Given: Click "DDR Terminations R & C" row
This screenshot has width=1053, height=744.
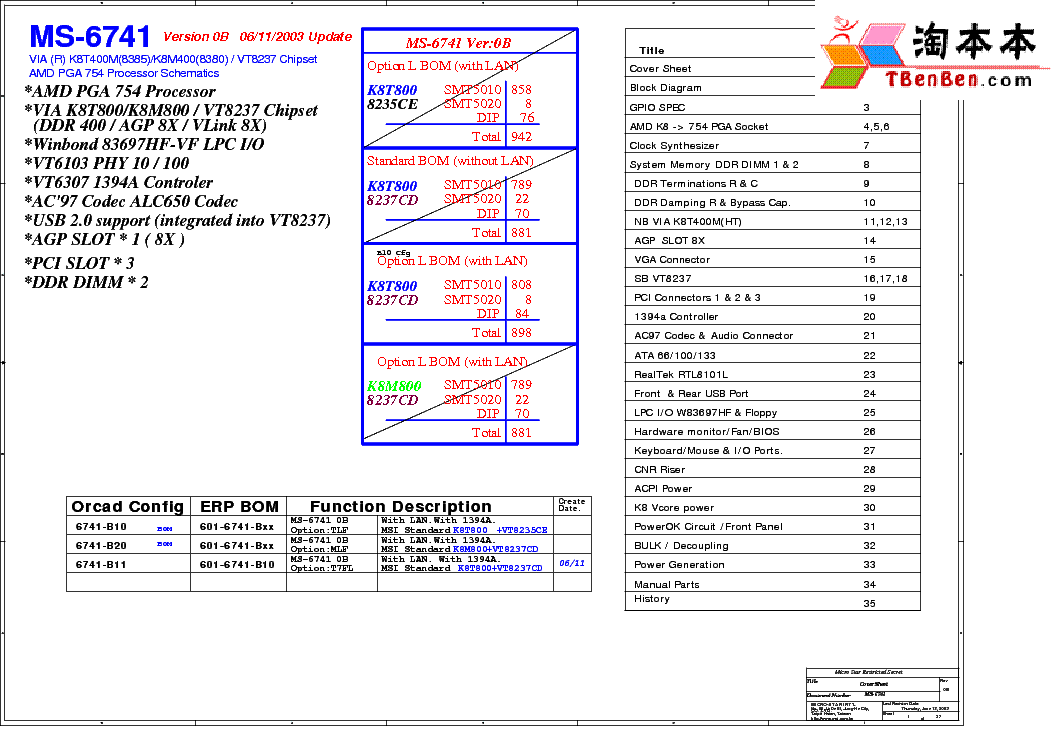Looking at the screenshot, I should click(772, 183).
